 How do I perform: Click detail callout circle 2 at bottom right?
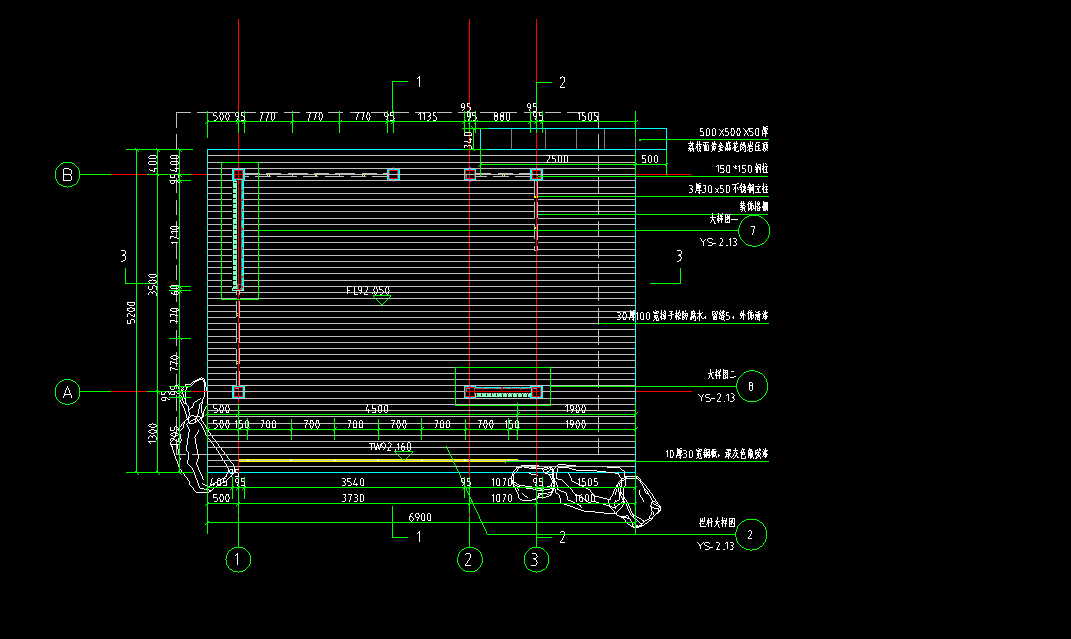coord(753,535)
